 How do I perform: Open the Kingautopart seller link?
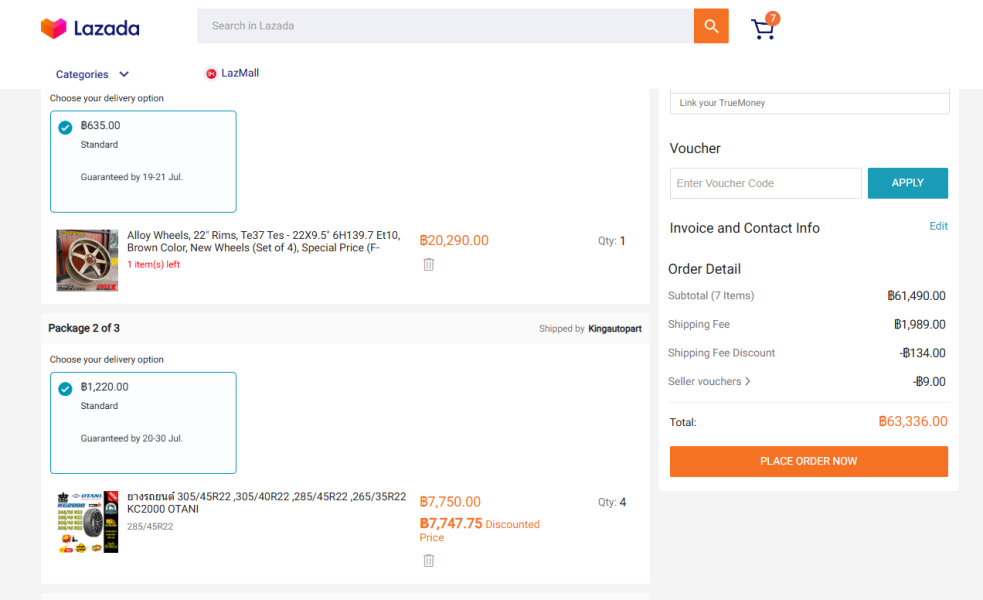click(x=615, y=329)
